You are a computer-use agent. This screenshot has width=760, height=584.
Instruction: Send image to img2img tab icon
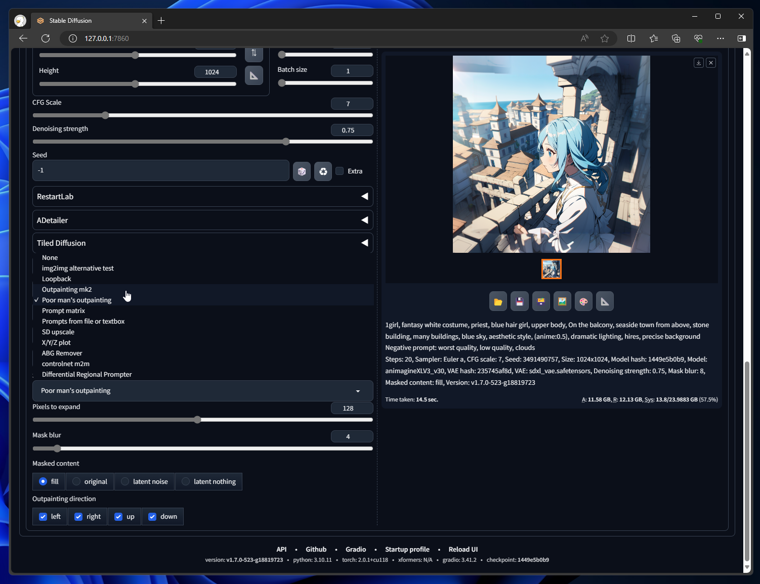pyautogui.click(x=562, y=301)
